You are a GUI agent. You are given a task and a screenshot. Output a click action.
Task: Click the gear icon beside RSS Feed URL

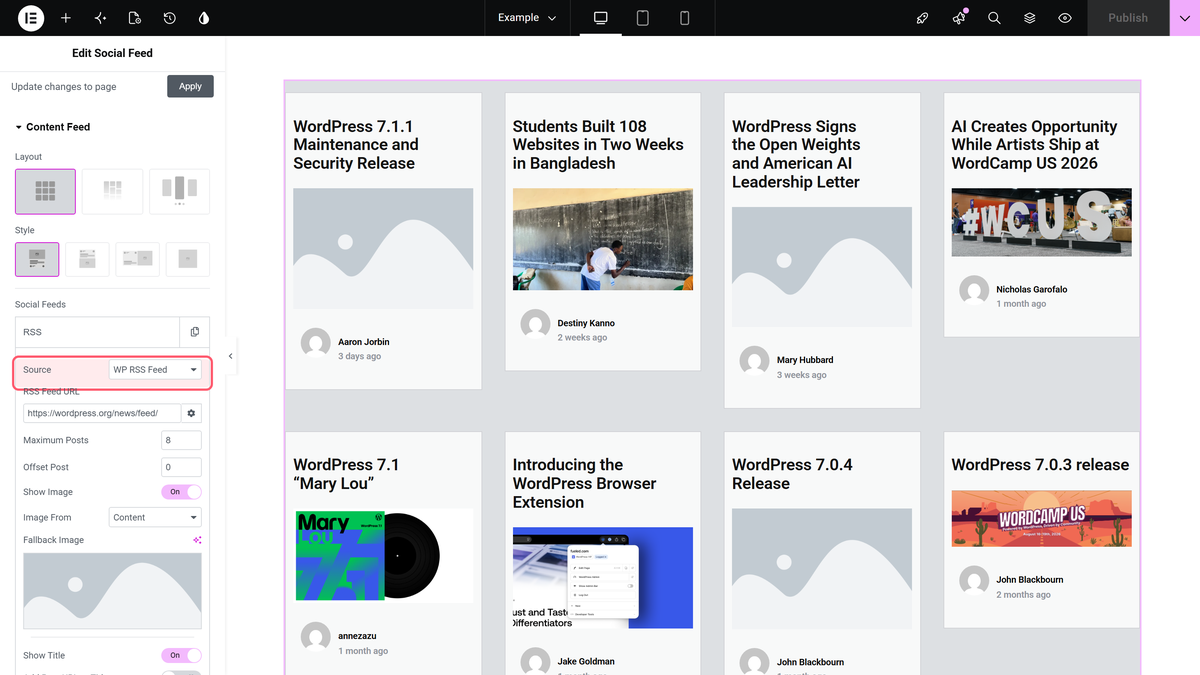191,413
